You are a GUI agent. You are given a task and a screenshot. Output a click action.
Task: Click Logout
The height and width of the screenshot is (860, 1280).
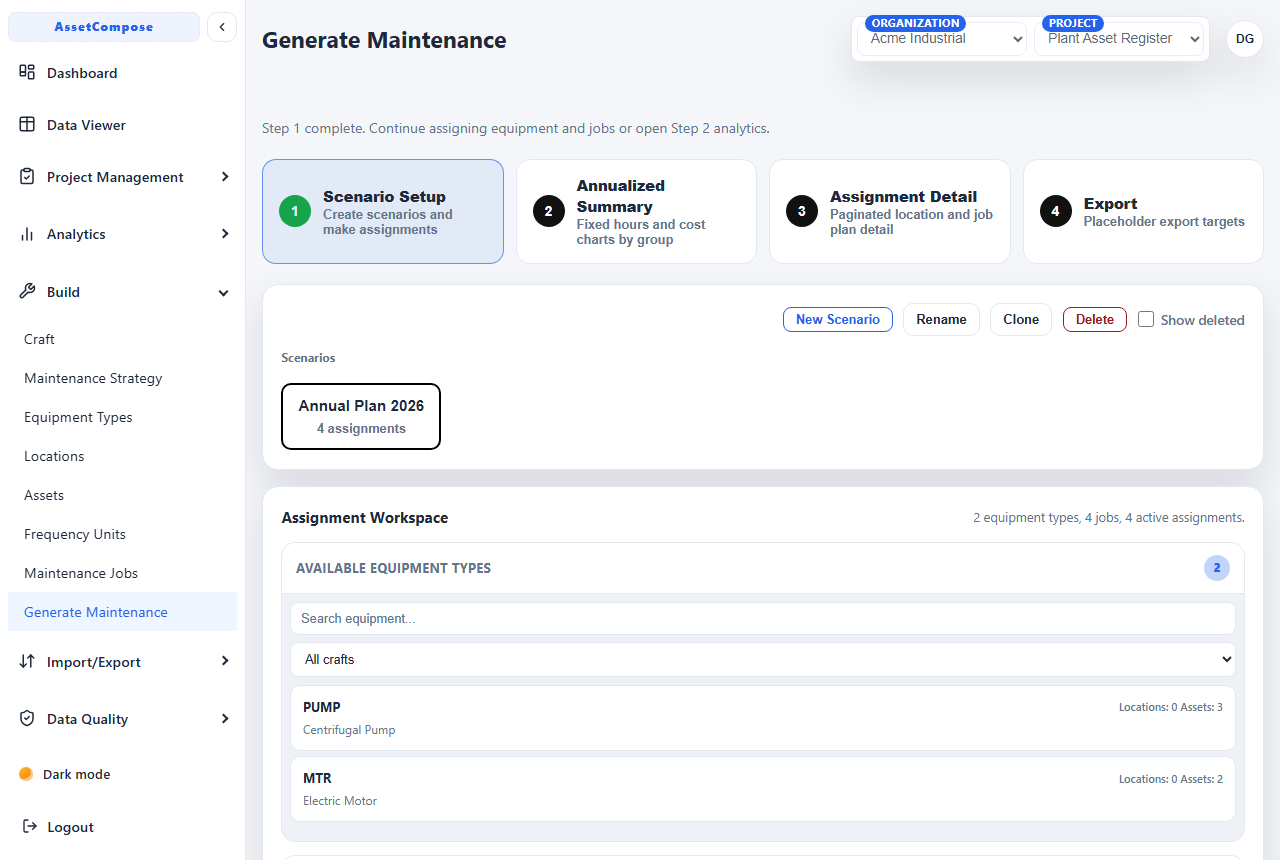(x=70, y=827)
